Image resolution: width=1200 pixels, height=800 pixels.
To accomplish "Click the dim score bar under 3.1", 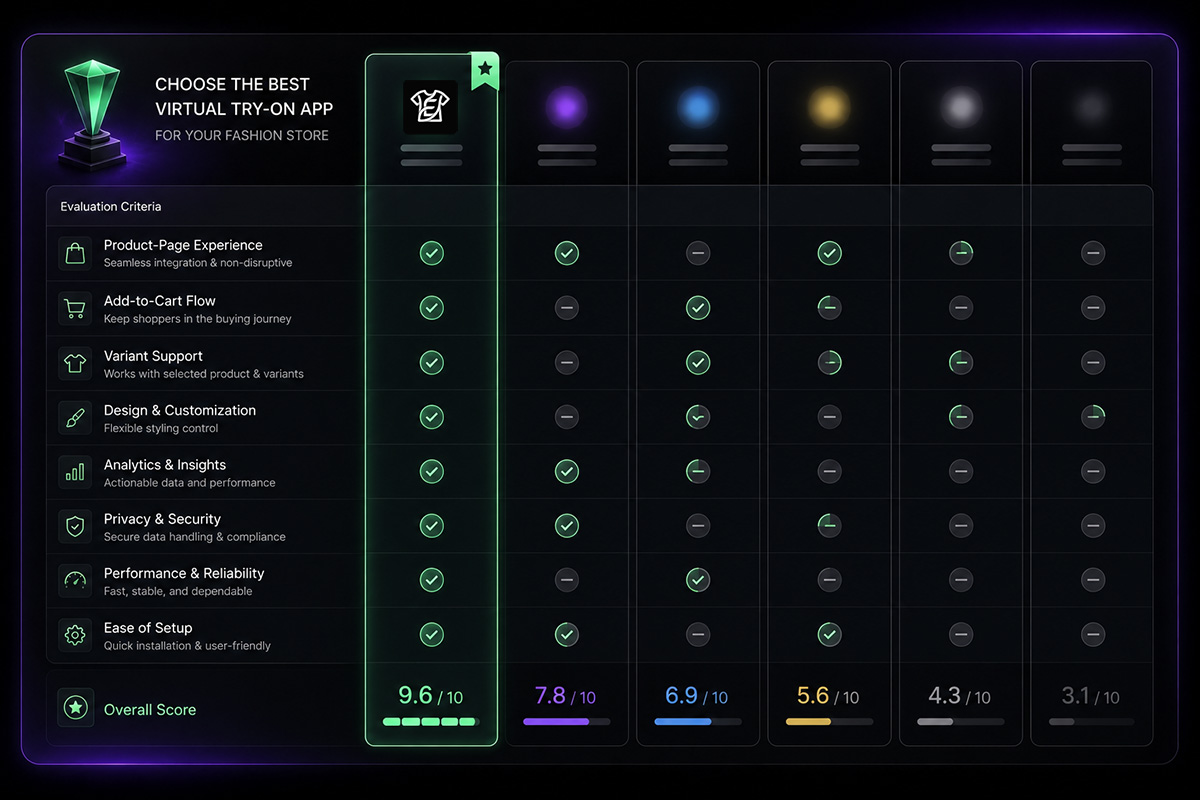I will [1092, 721].
